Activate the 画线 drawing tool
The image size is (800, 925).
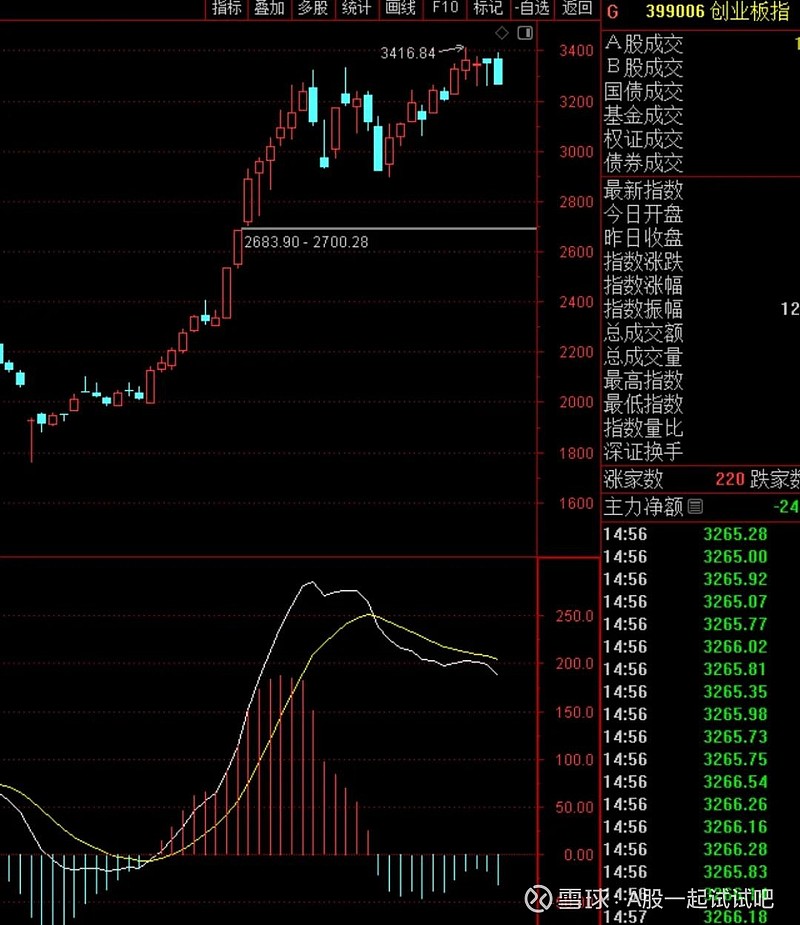400,8
